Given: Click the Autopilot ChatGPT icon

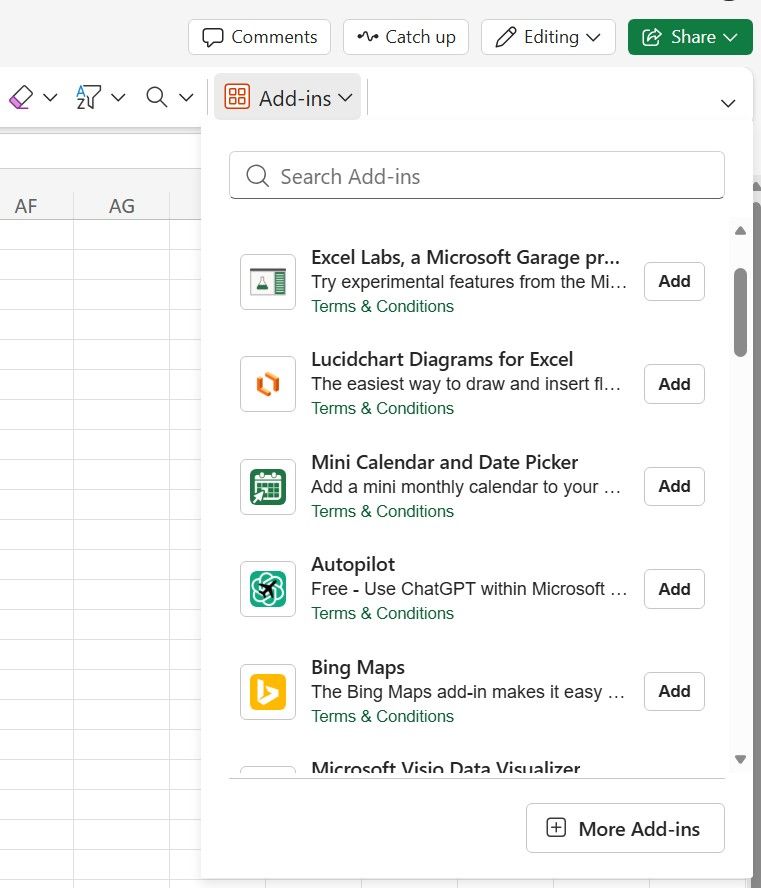Looking at the screenshot, I should pyautogui.click(x=268, y=589).
